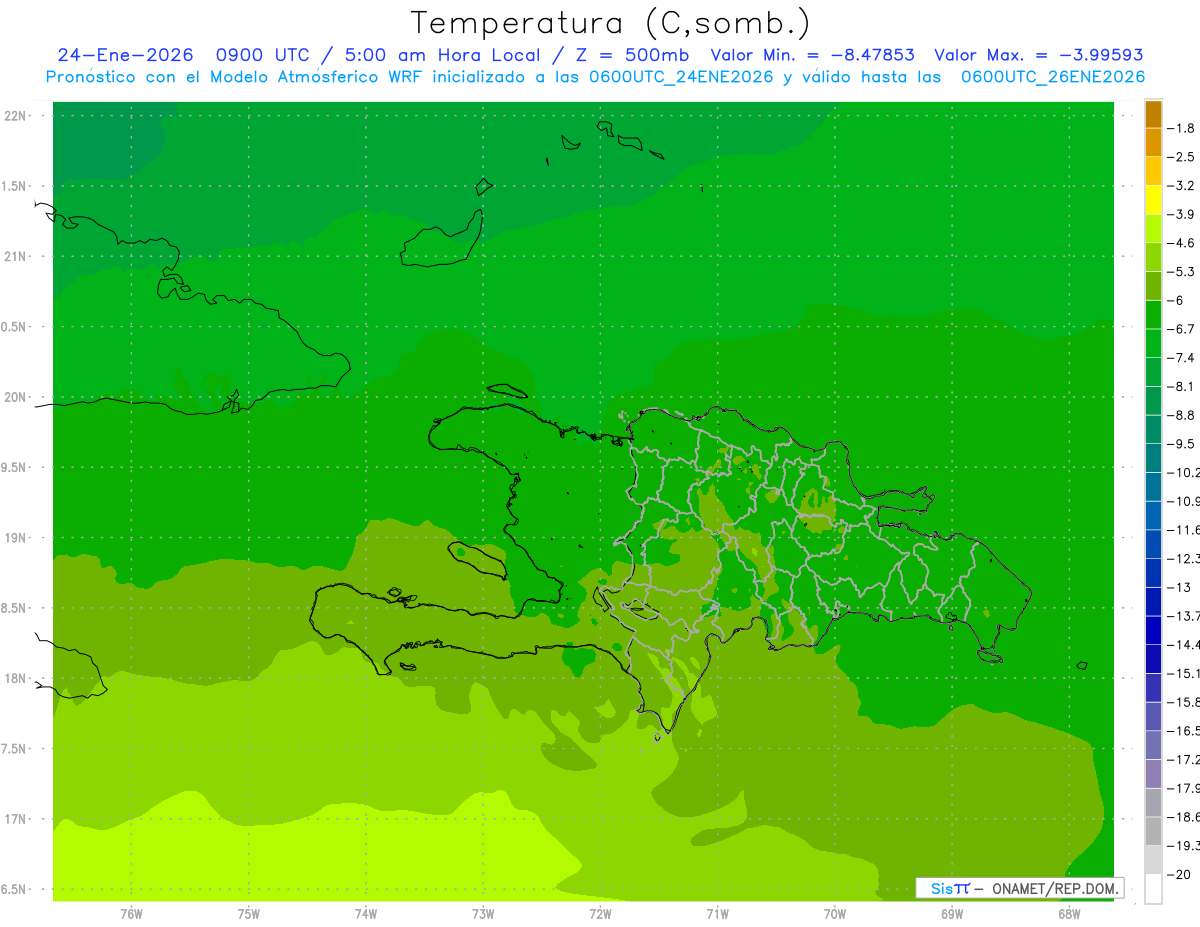
Task: Click the '-6.7' legend label
Action: (1181, 329)
